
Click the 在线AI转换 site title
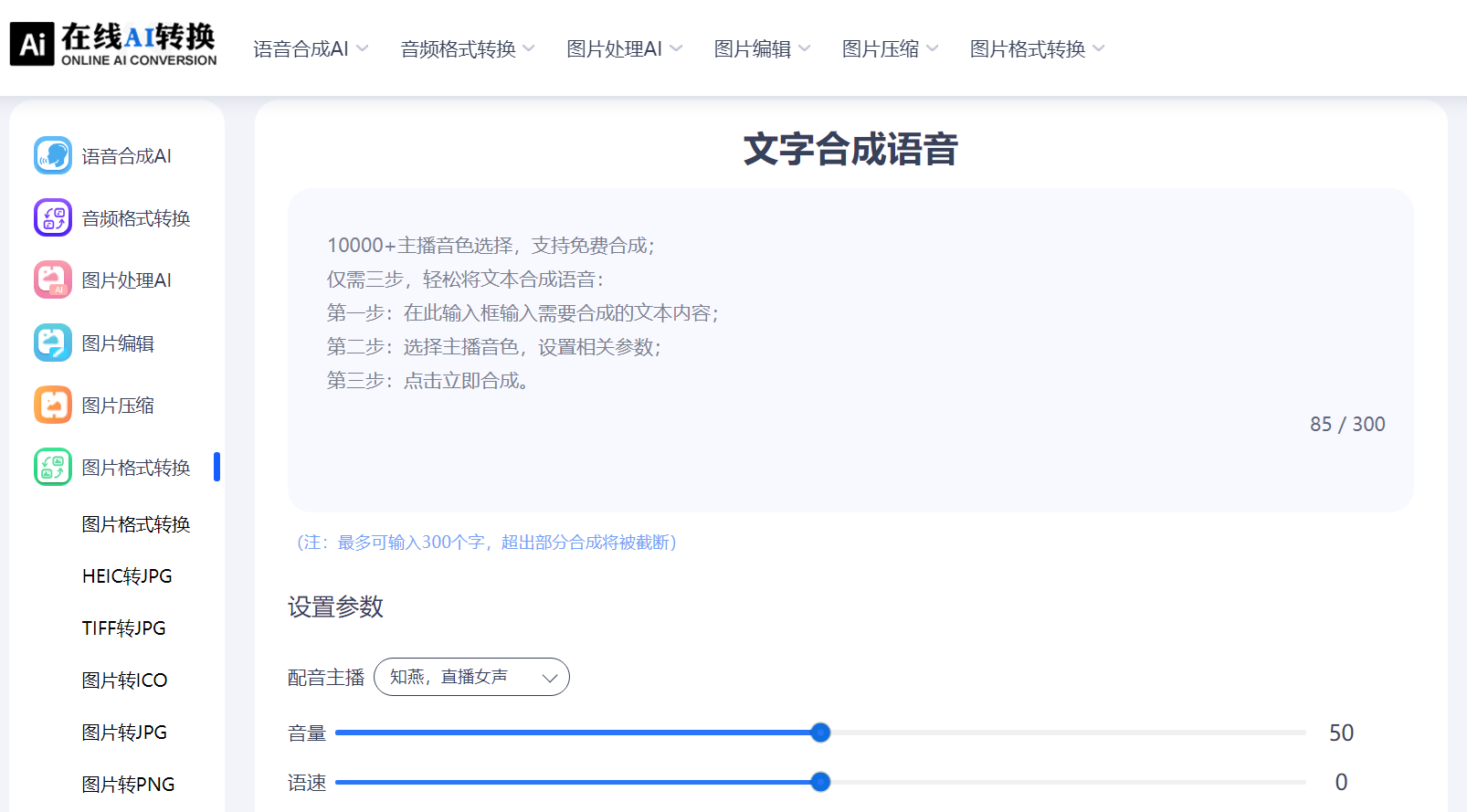coord(139,37)
